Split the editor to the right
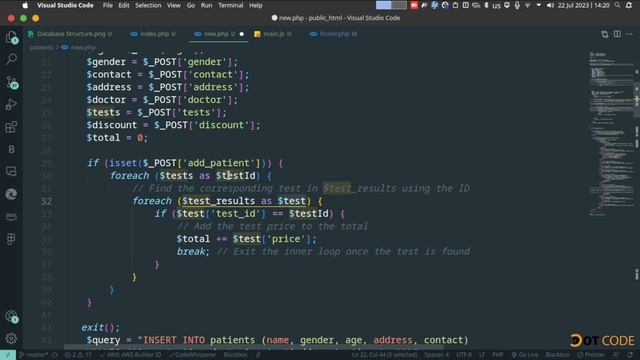The height and width of the screenshot is (360, 640). coord(617,34)
